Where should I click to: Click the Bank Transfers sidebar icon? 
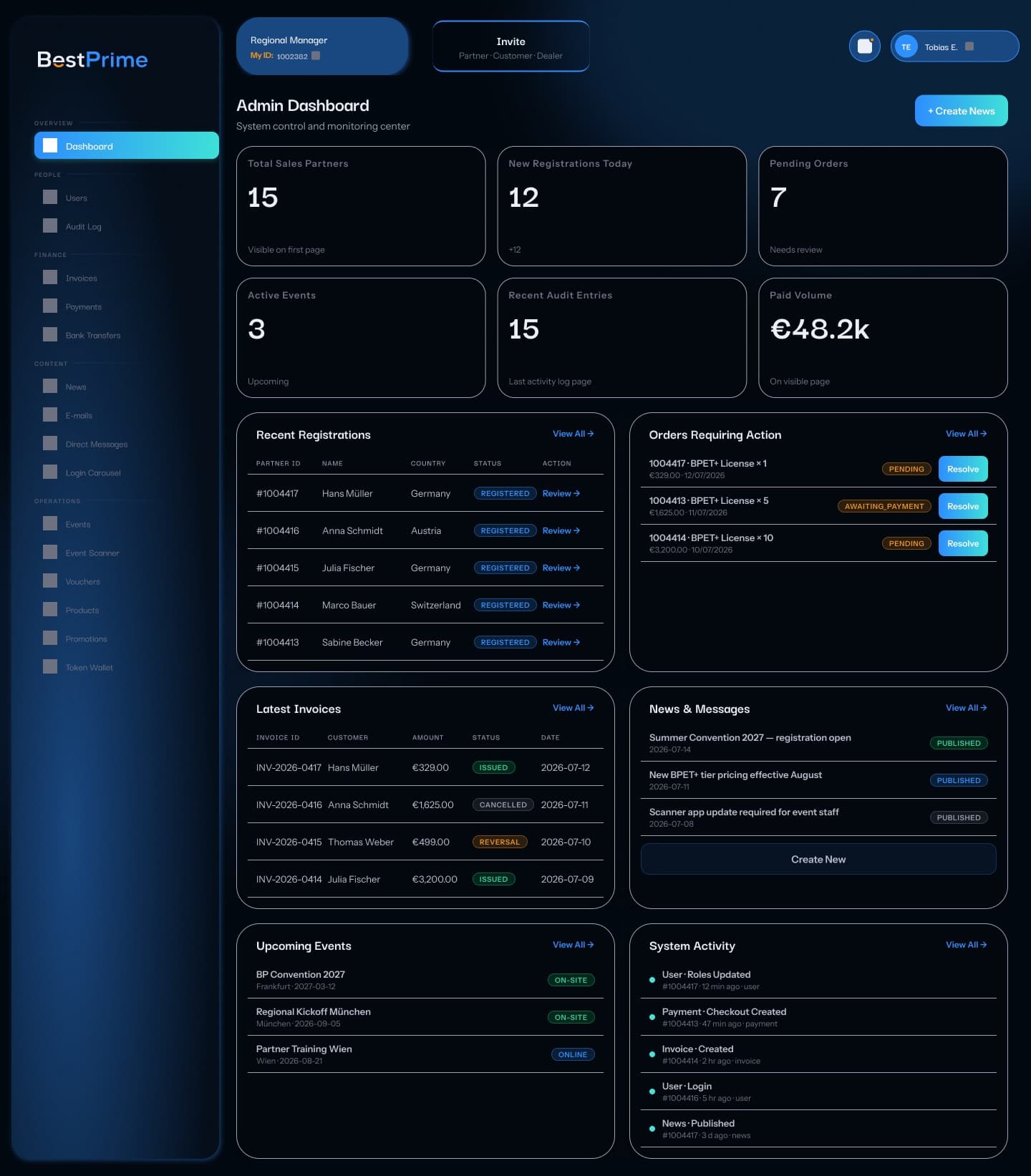click(x=50, y=334)
